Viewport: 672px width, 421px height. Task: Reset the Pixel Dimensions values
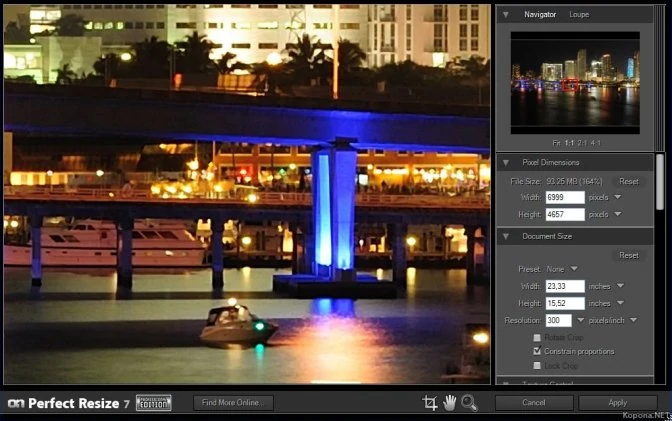click(629, 181)
